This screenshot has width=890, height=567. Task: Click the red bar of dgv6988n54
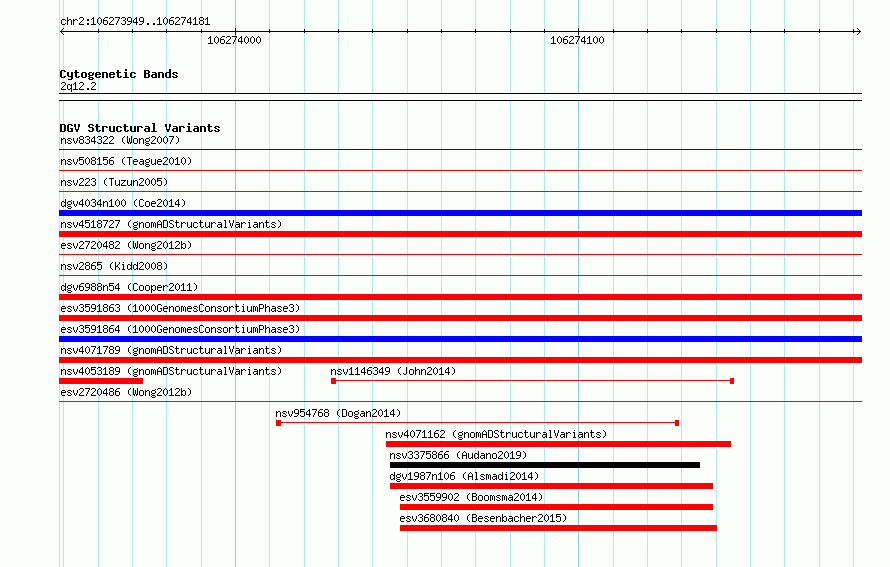pos(460,297)
